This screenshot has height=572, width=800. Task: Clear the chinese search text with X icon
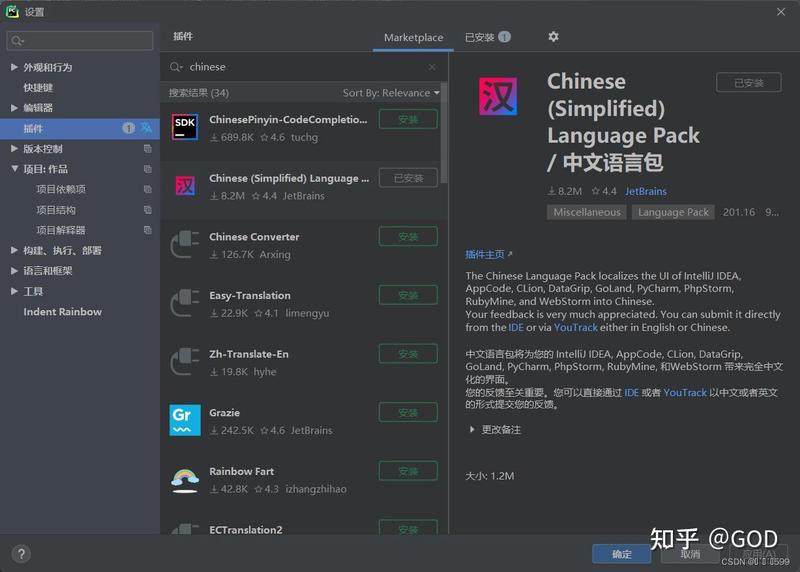click(432, 67)
